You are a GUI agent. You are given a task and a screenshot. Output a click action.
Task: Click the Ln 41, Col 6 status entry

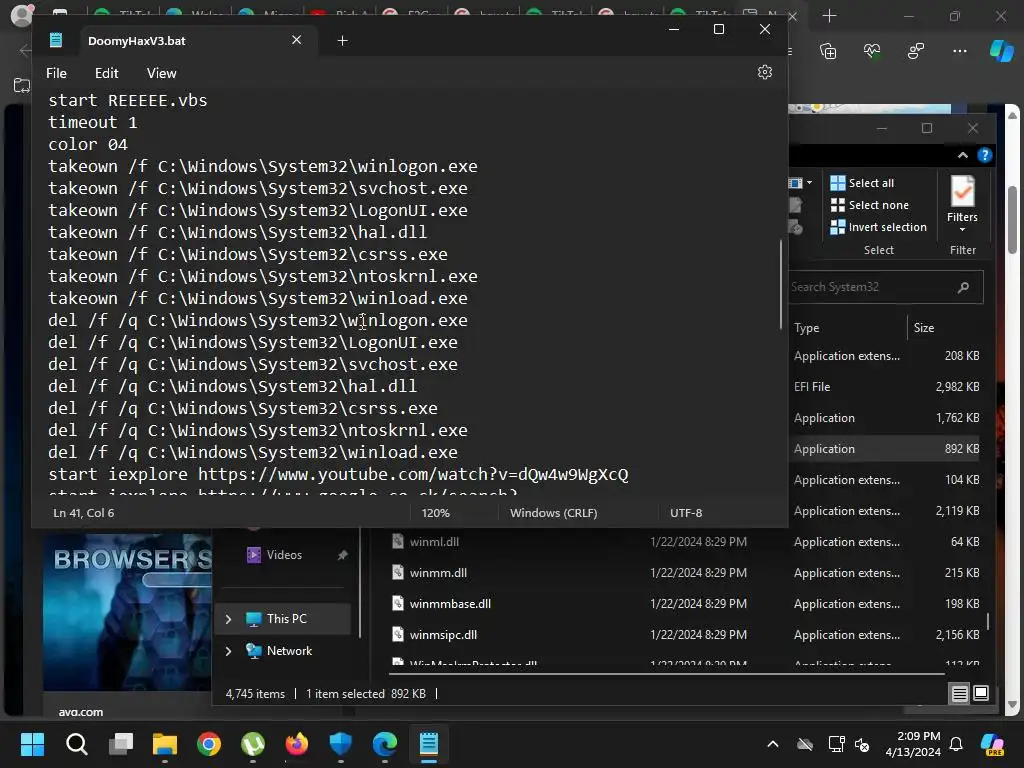(84, 513)
